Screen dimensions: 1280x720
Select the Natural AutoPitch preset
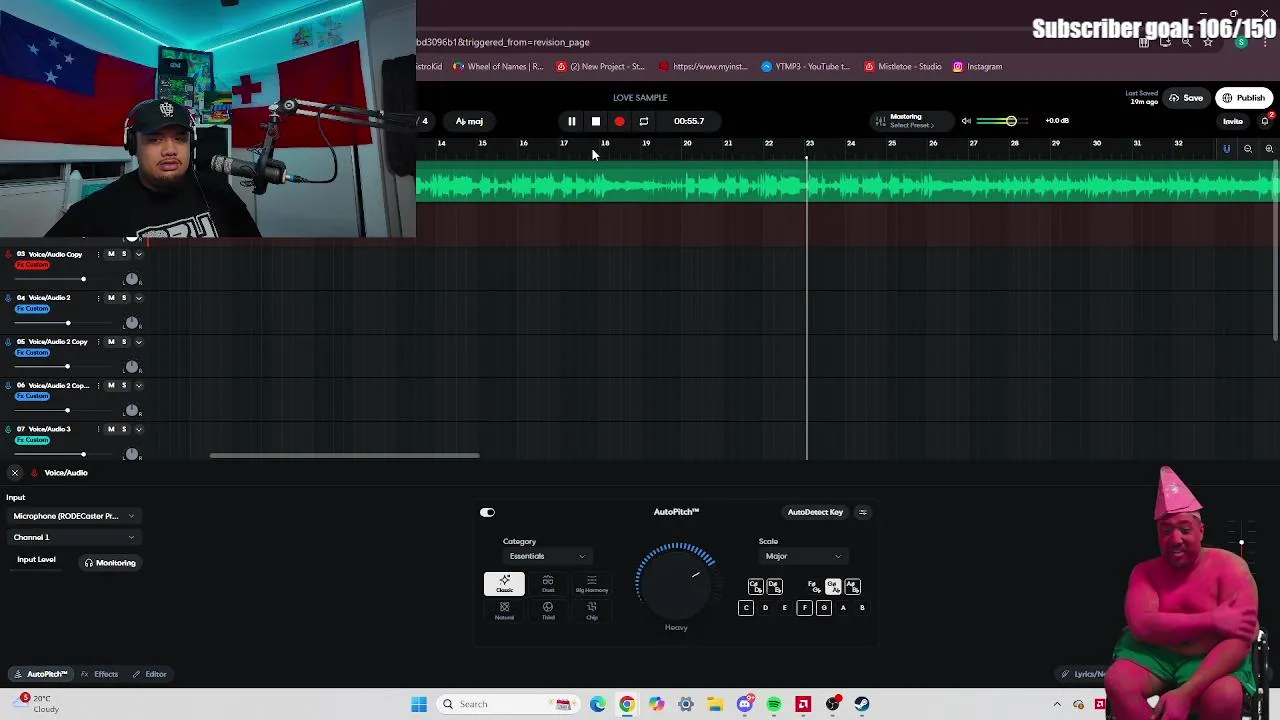504,611
